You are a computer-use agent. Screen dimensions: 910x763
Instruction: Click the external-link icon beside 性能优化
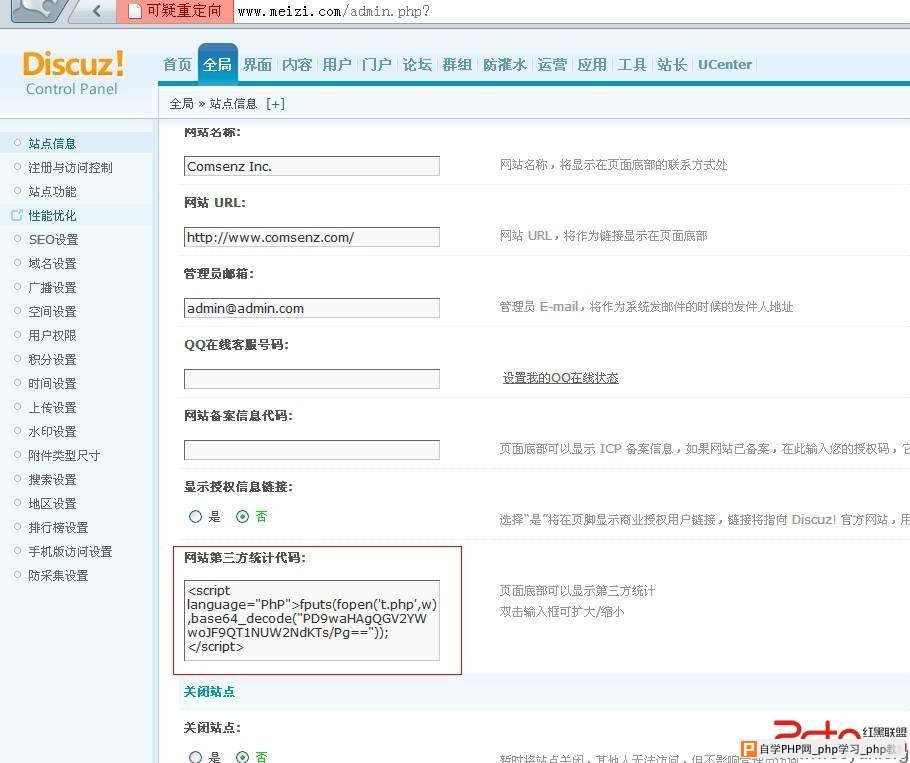pyautogui.click(x=17, y=215)
